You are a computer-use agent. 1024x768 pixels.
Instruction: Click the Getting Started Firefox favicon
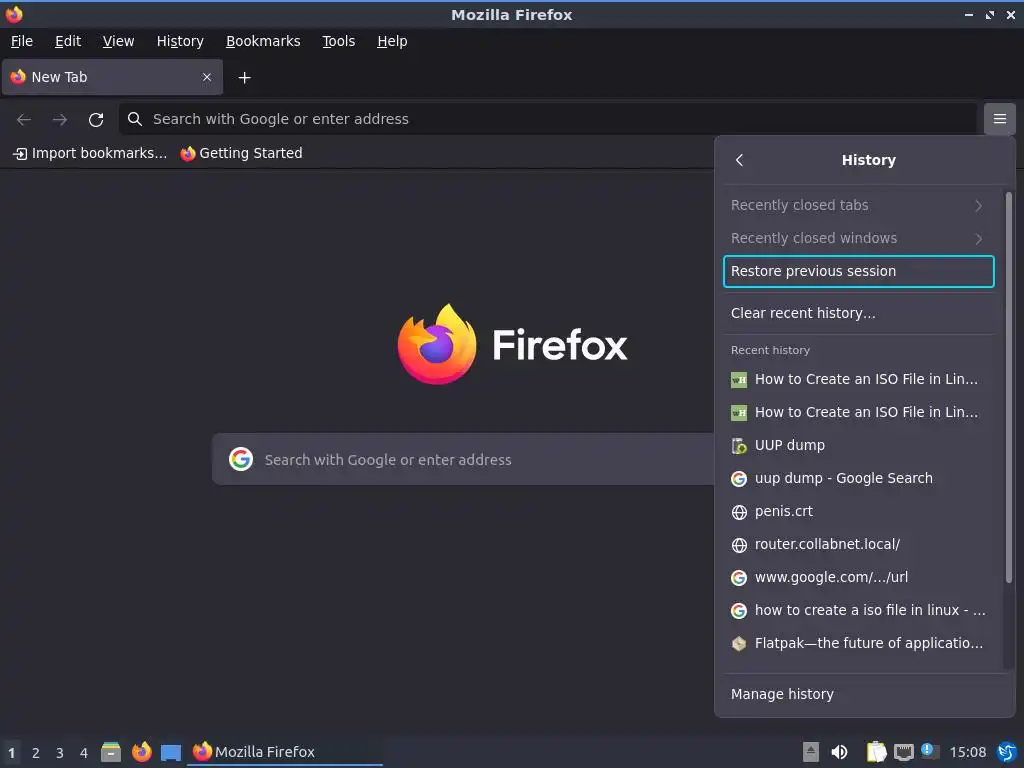(x=188, y=153)
